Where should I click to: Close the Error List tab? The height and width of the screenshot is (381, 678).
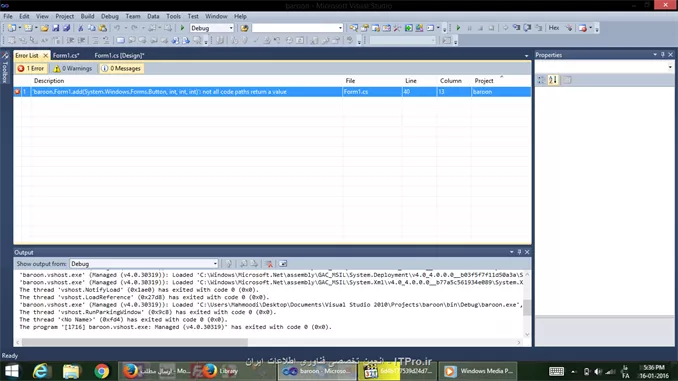45,55
